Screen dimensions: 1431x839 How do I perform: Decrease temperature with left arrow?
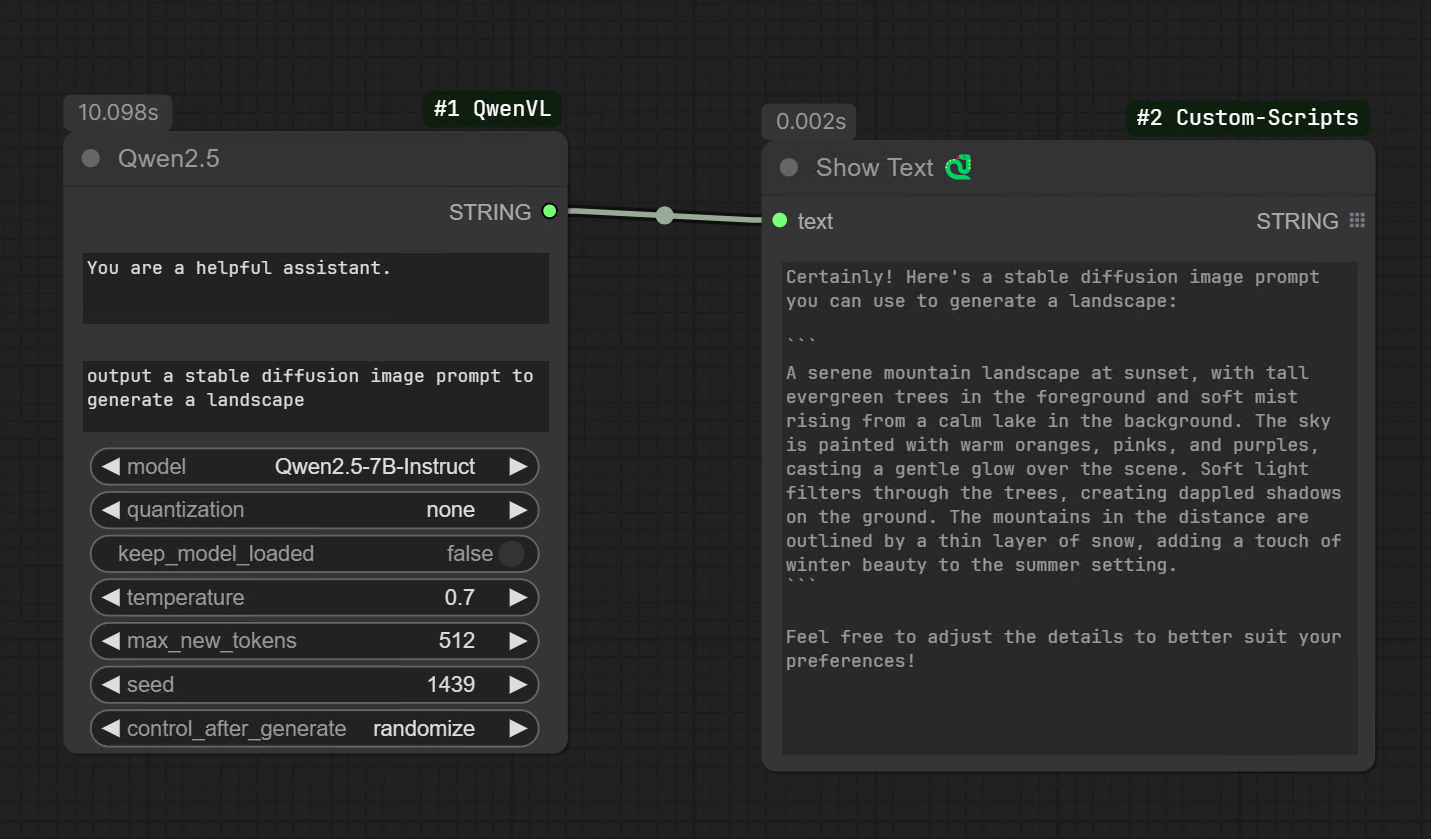111,598
